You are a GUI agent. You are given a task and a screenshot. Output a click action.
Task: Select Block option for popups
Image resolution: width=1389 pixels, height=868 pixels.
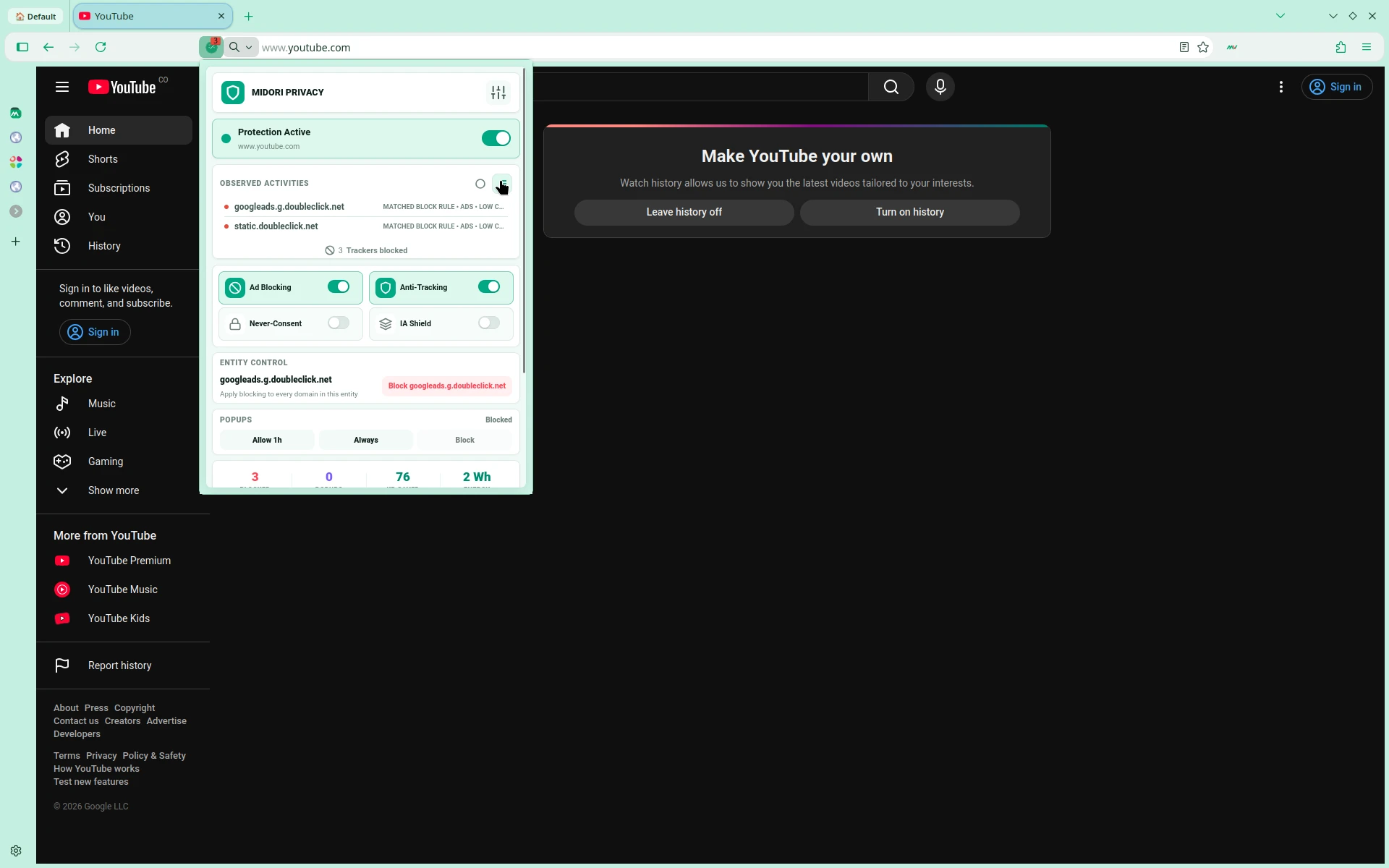tap(464, 440)
